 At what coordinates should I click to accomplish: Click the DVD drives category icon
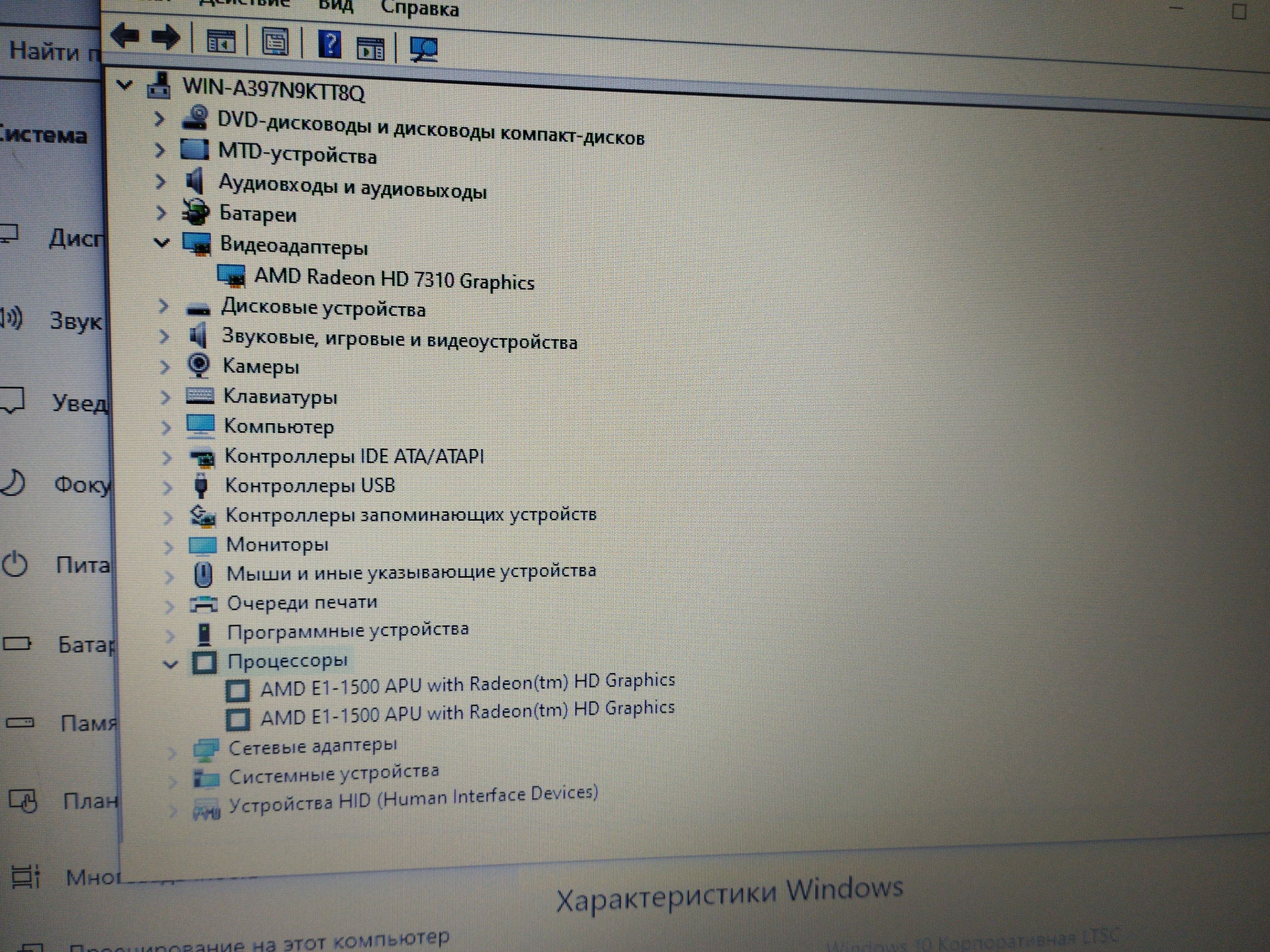click(194, 117)
